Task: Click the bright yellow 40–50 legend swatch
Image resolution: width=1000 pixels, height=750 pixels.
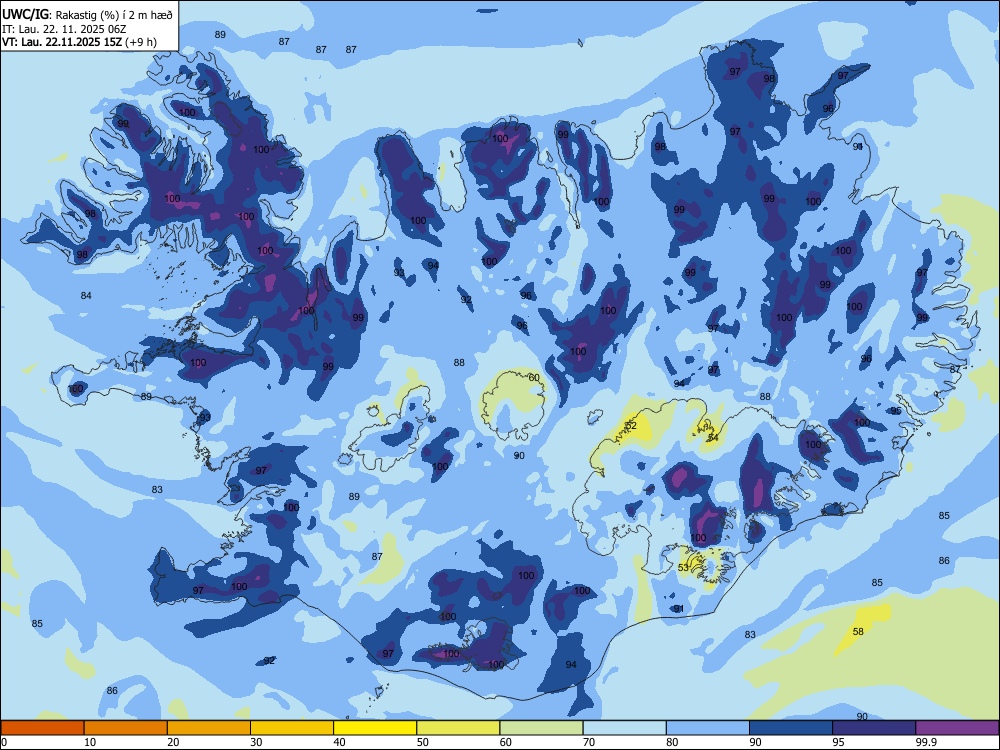Action: coord(375,728)
